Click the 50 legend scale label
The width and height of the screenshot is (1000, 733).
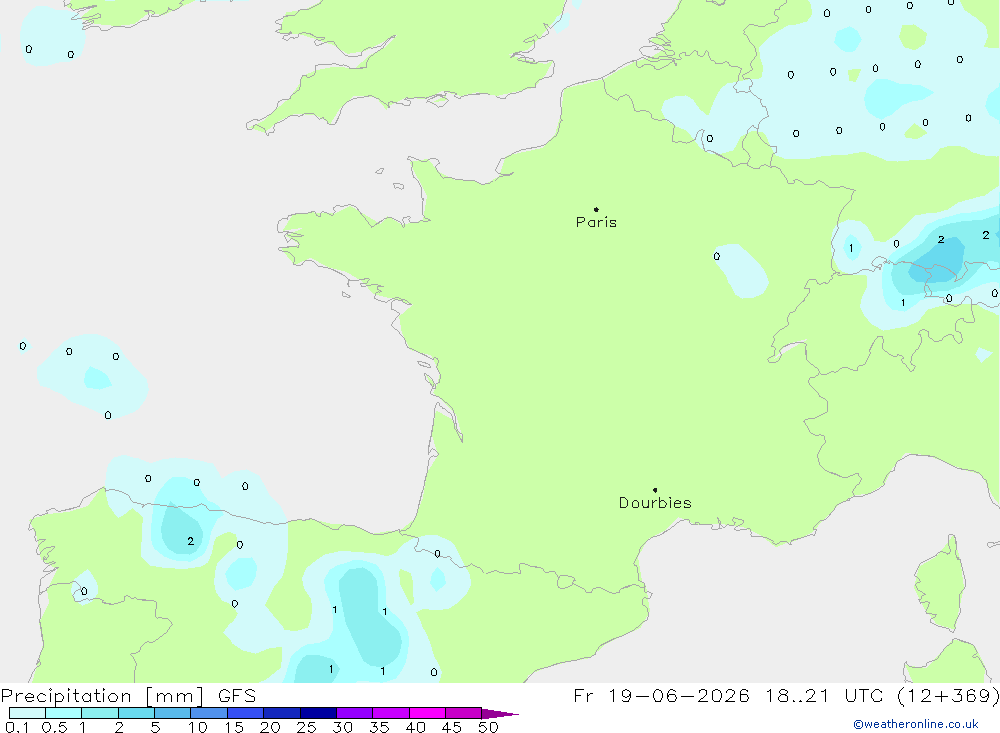click(x=488, y=727)
